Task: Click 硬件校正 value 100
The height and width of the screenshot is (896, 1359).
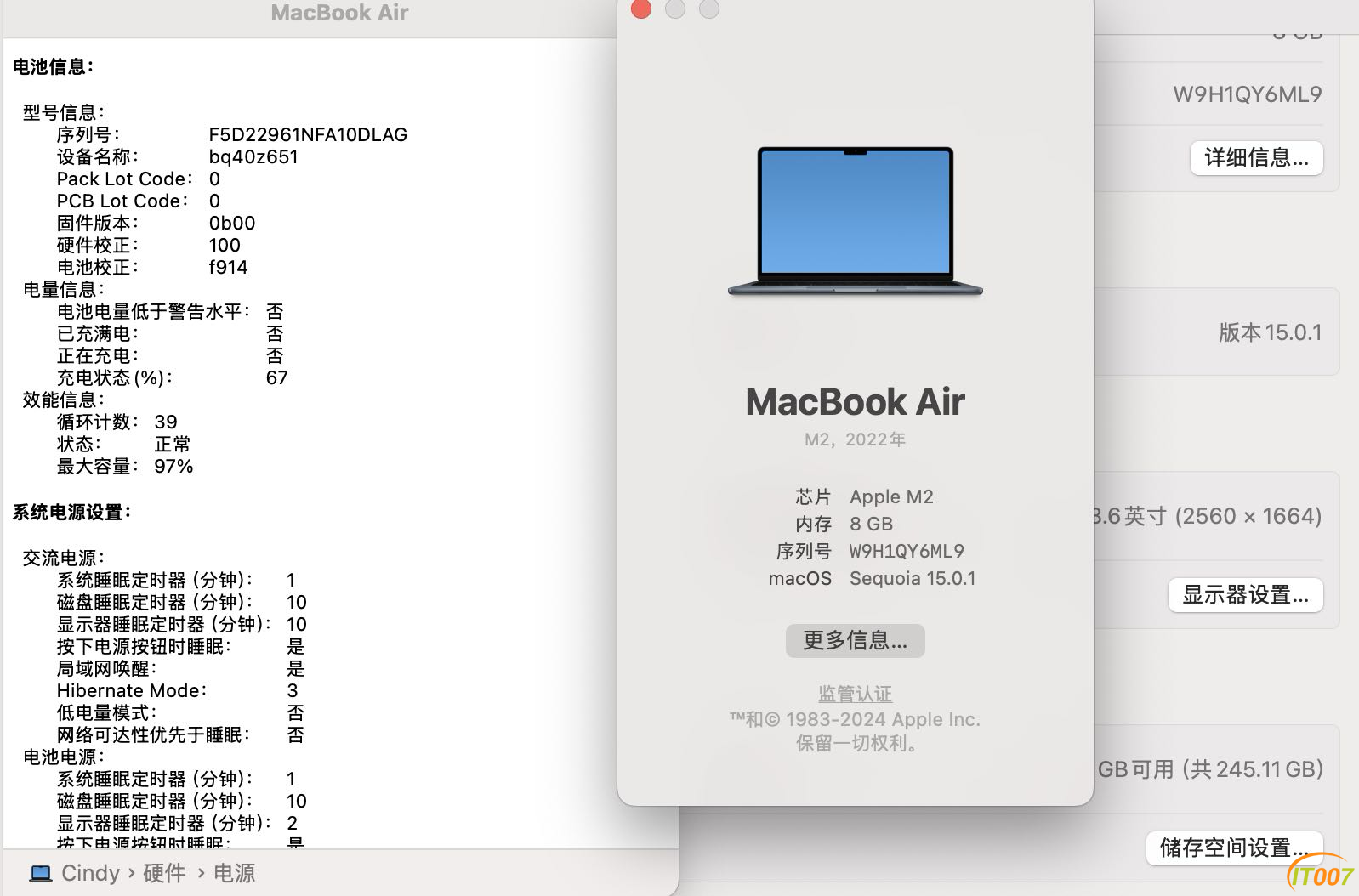Action: (x=225, y=245)
